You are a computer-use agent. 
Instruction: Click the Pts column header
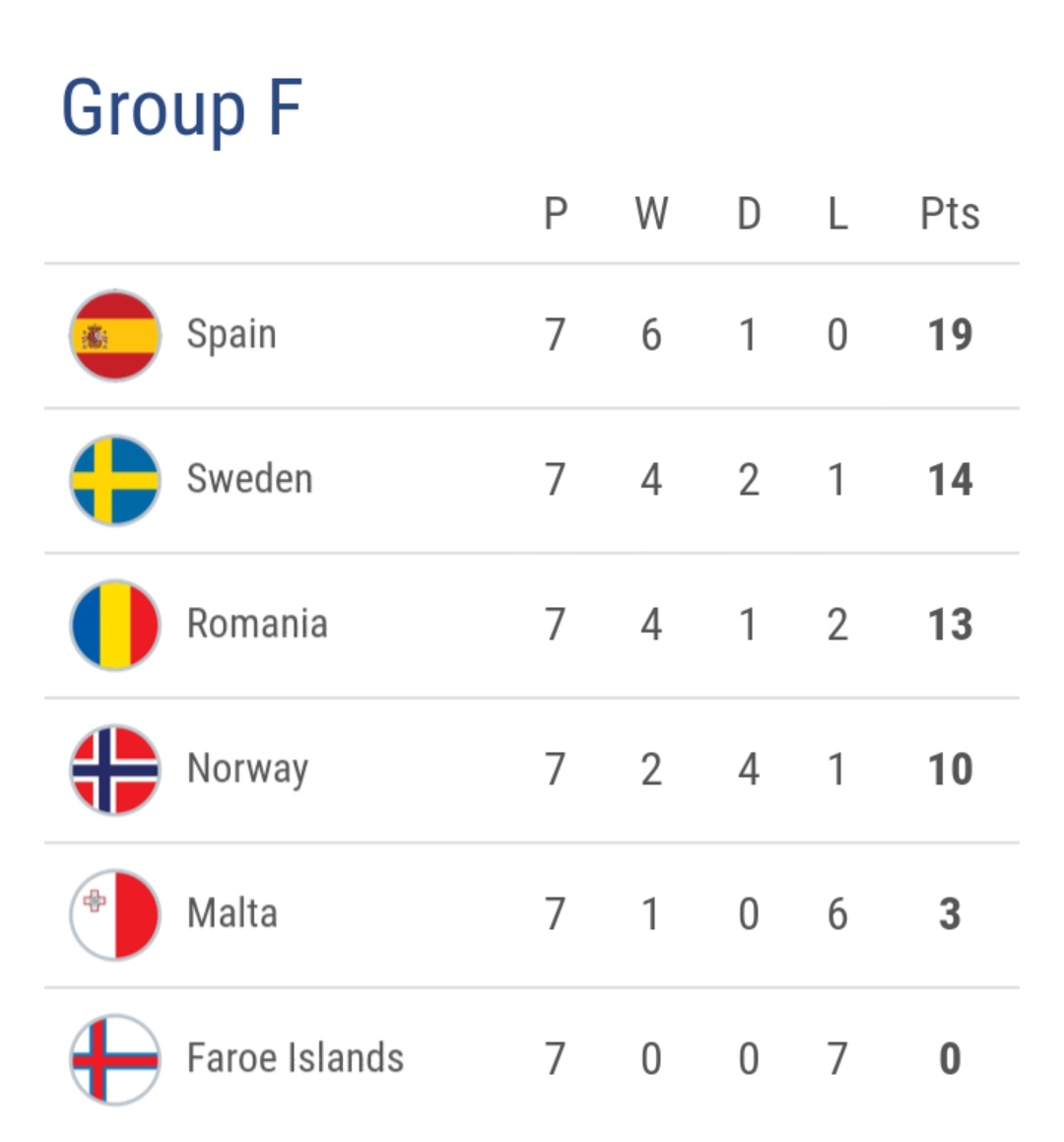[x=950, y=214]
